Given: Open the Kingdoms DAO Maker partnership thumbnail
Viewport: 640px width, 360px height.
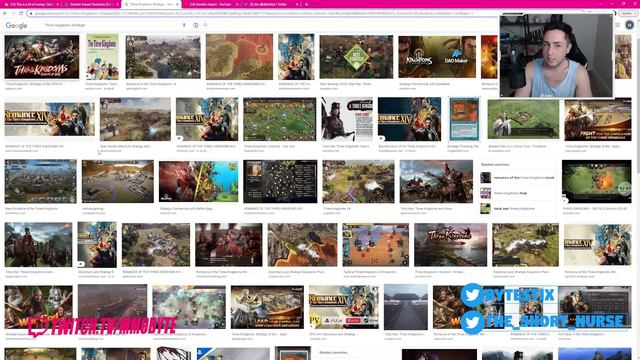Looking at the screenshot, I should 437,57.
